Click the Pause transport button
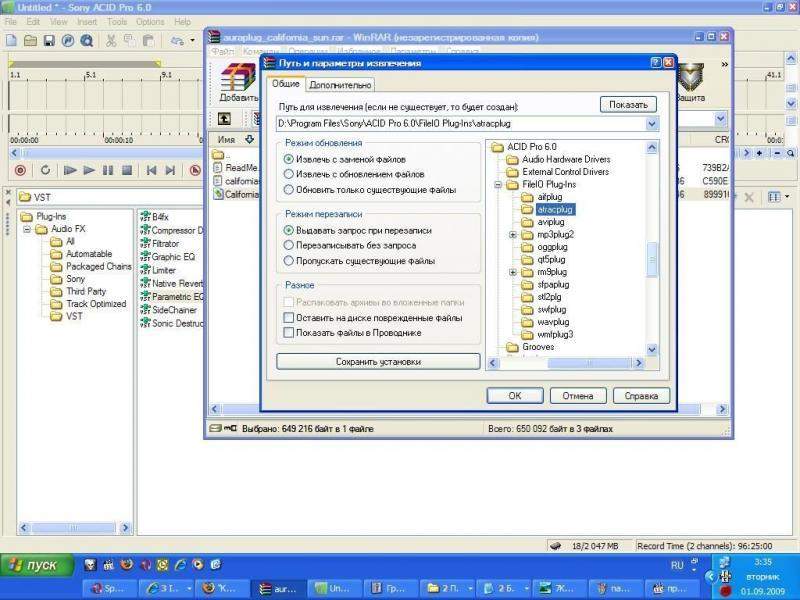Image resolution: width=800 pixels, height=600 pixels. tap(108, 171)
